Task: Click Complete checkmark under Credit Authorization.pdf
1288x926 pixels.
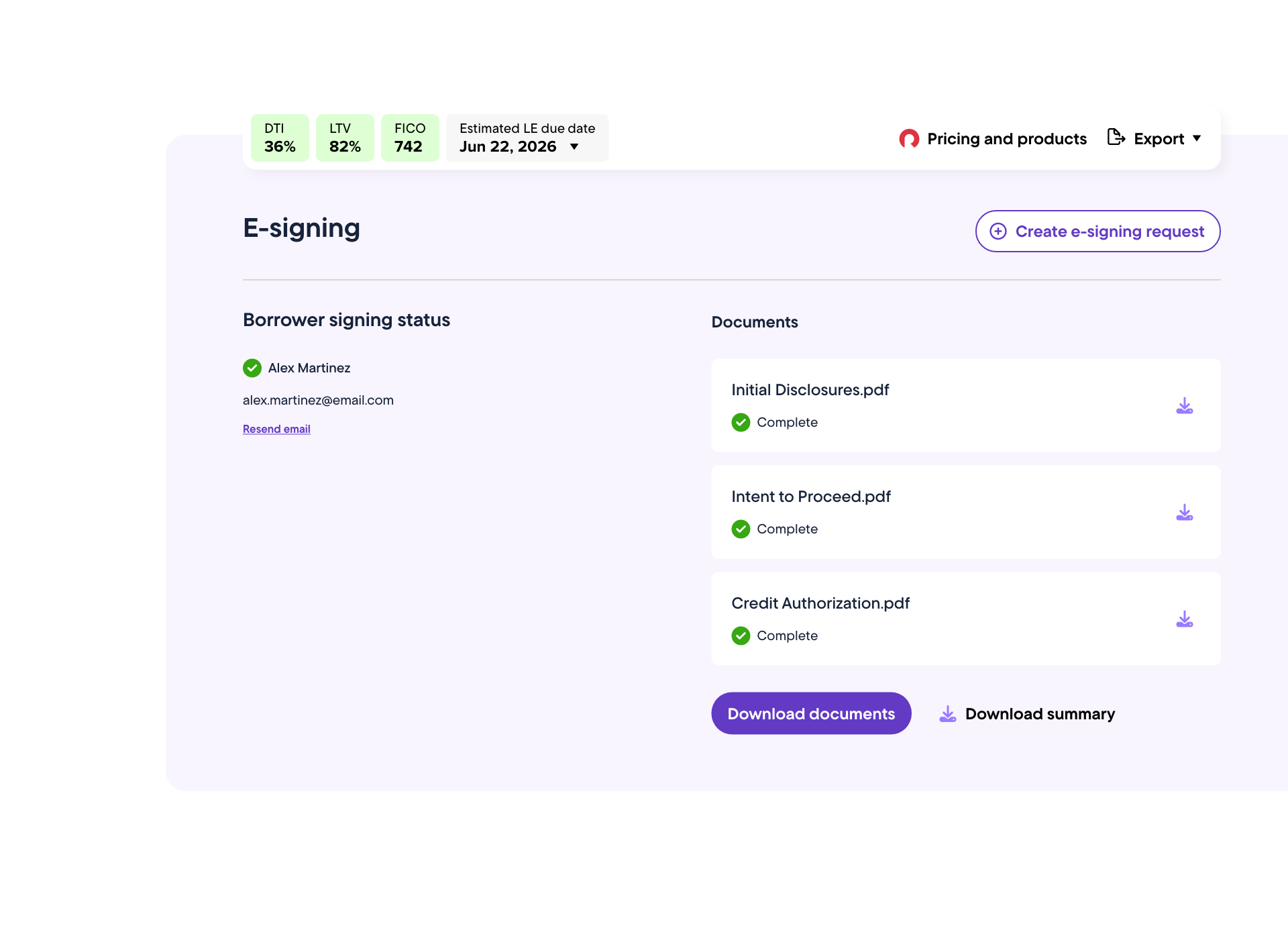Action: click(x=741, y=635)
